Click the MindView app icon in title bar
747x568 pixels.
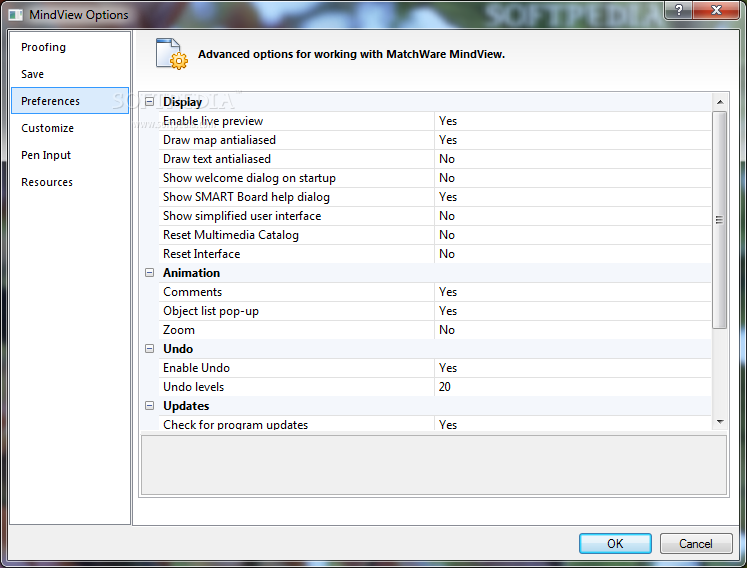click(x=16, y=15)
